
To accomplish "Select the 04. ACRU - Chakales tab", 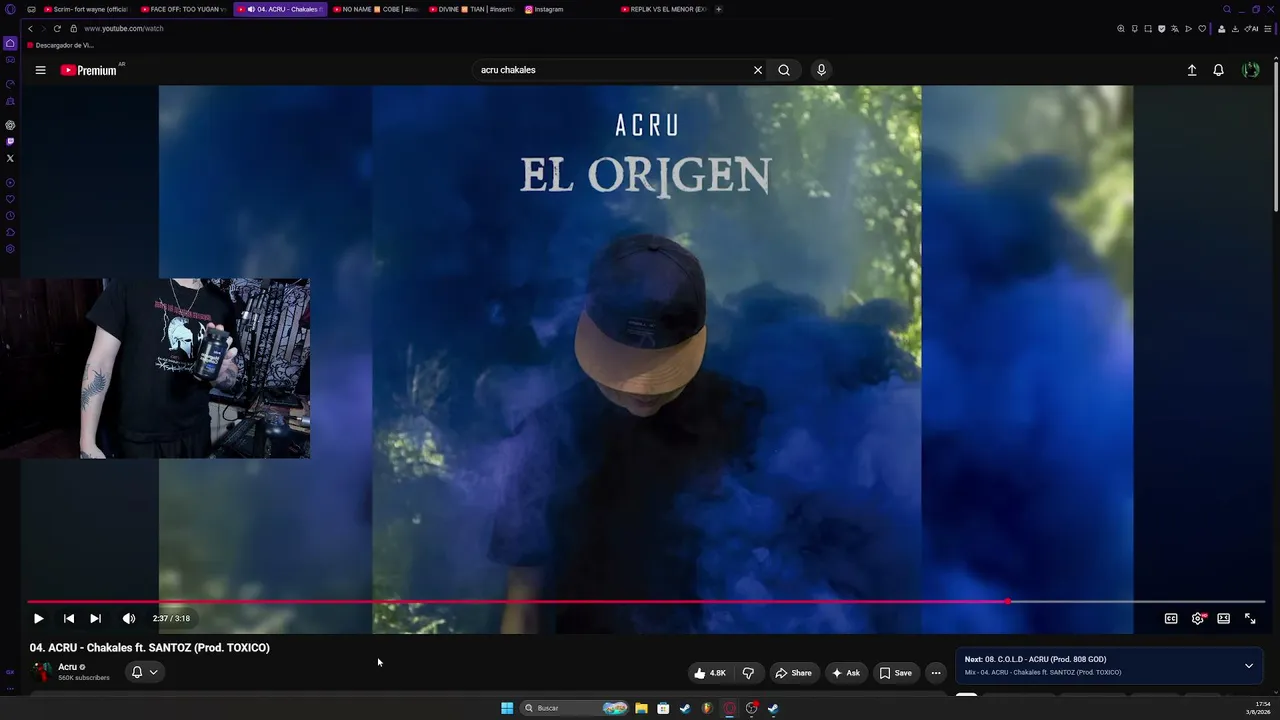I will coord(281,9).
